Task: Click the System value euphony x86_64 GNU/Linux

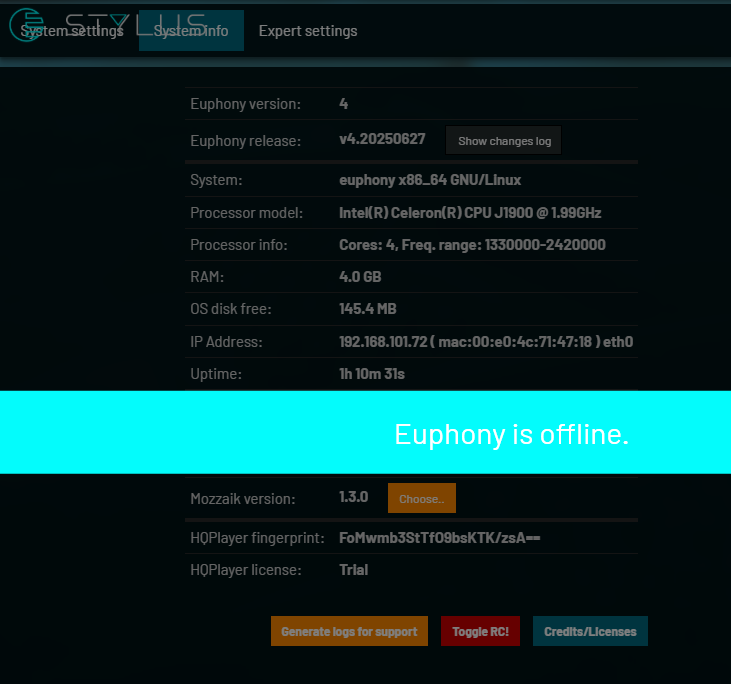Action: coord(430,180)
